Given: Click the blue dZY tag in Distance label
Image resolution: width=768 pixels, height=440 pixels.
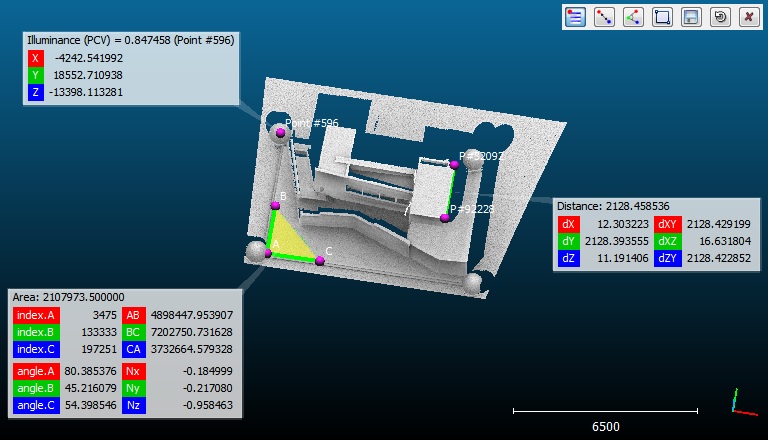Looking at the screenshot, I should [x=668, y=258].
